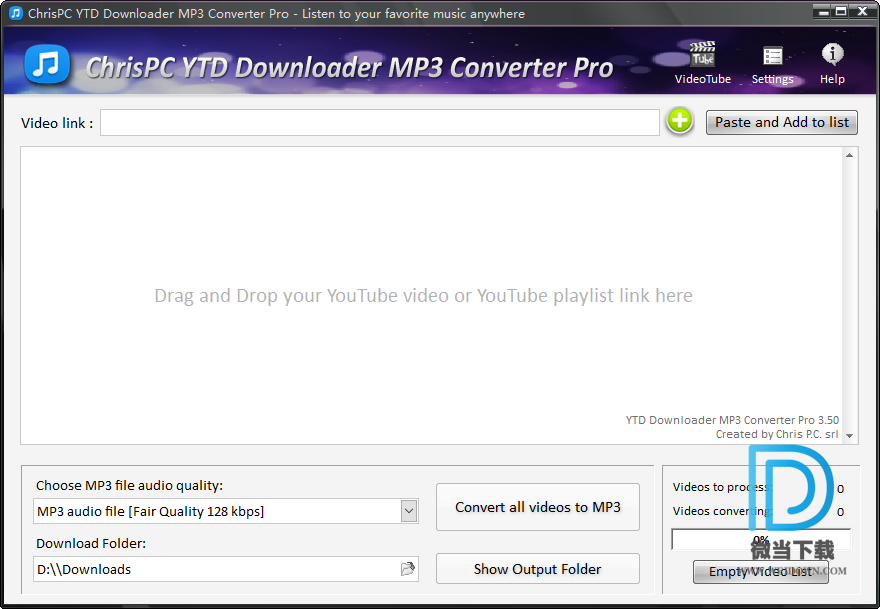Click the green plus add-link button
The width and height of the screenshot is (880, 609).
tap(680, 121)
